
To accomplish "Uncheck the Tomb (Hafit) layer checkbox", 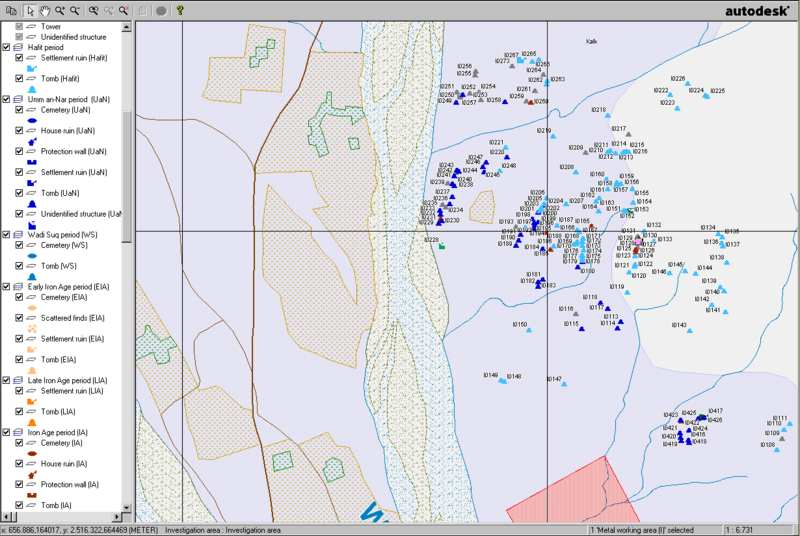I will tap(19, 78).
